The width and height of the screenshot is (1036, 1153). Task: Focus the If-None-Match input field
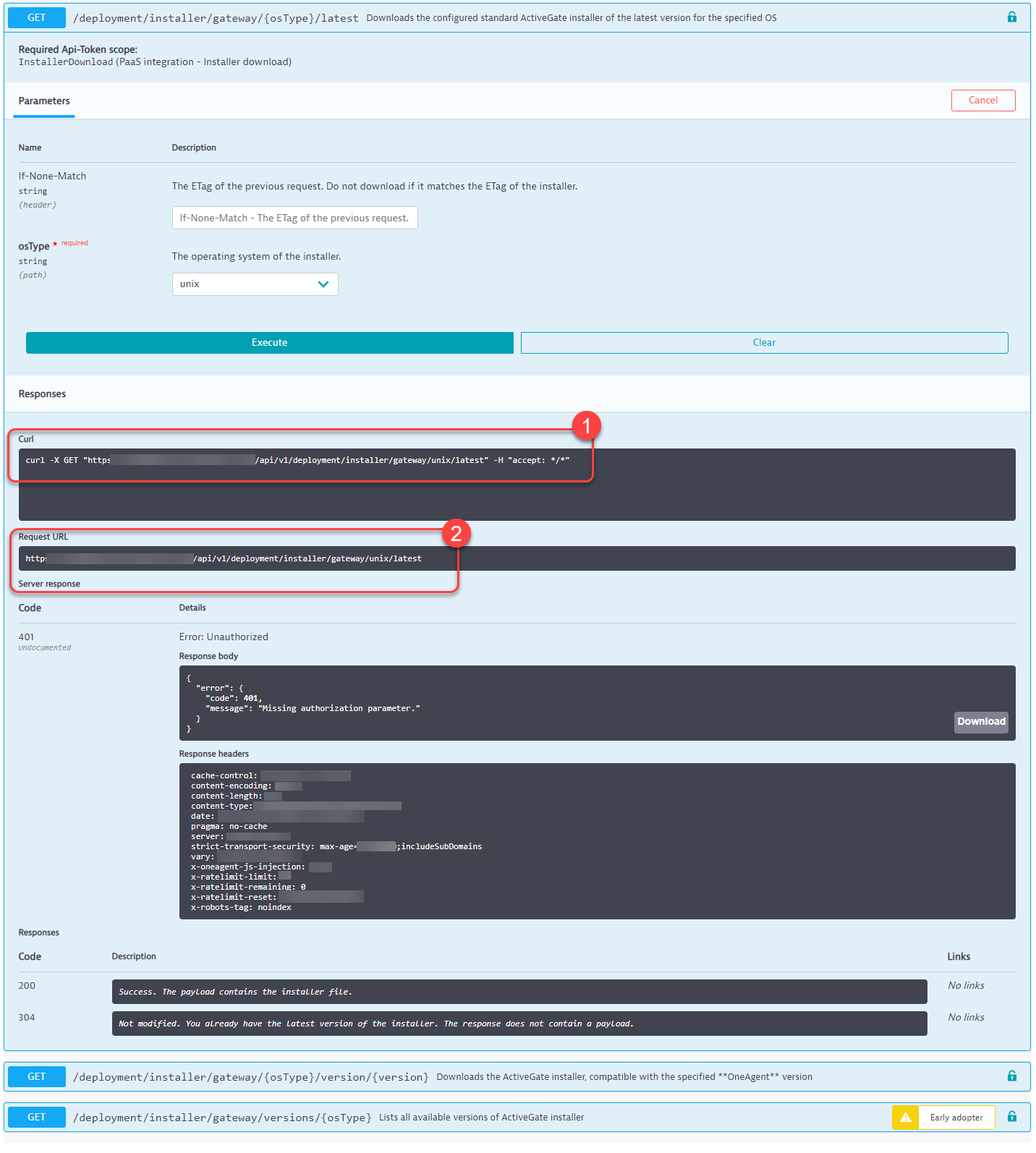[294, 218]
